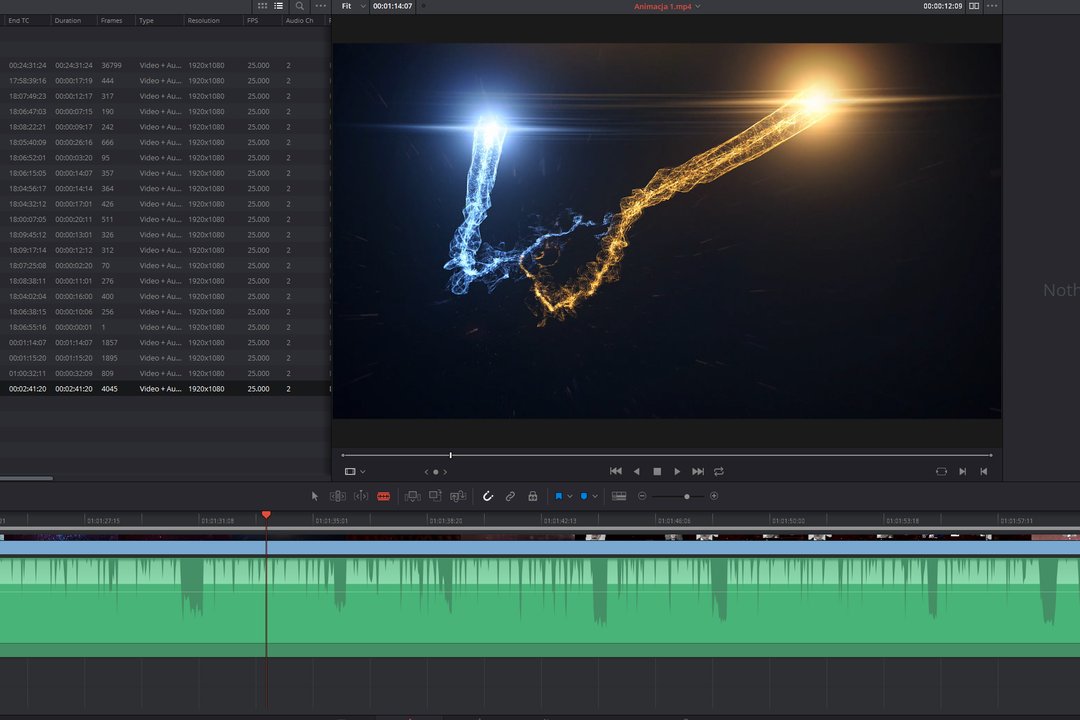Click viewer scrub bar playhead
The image size is (1080, 720).
pos(450,455)
